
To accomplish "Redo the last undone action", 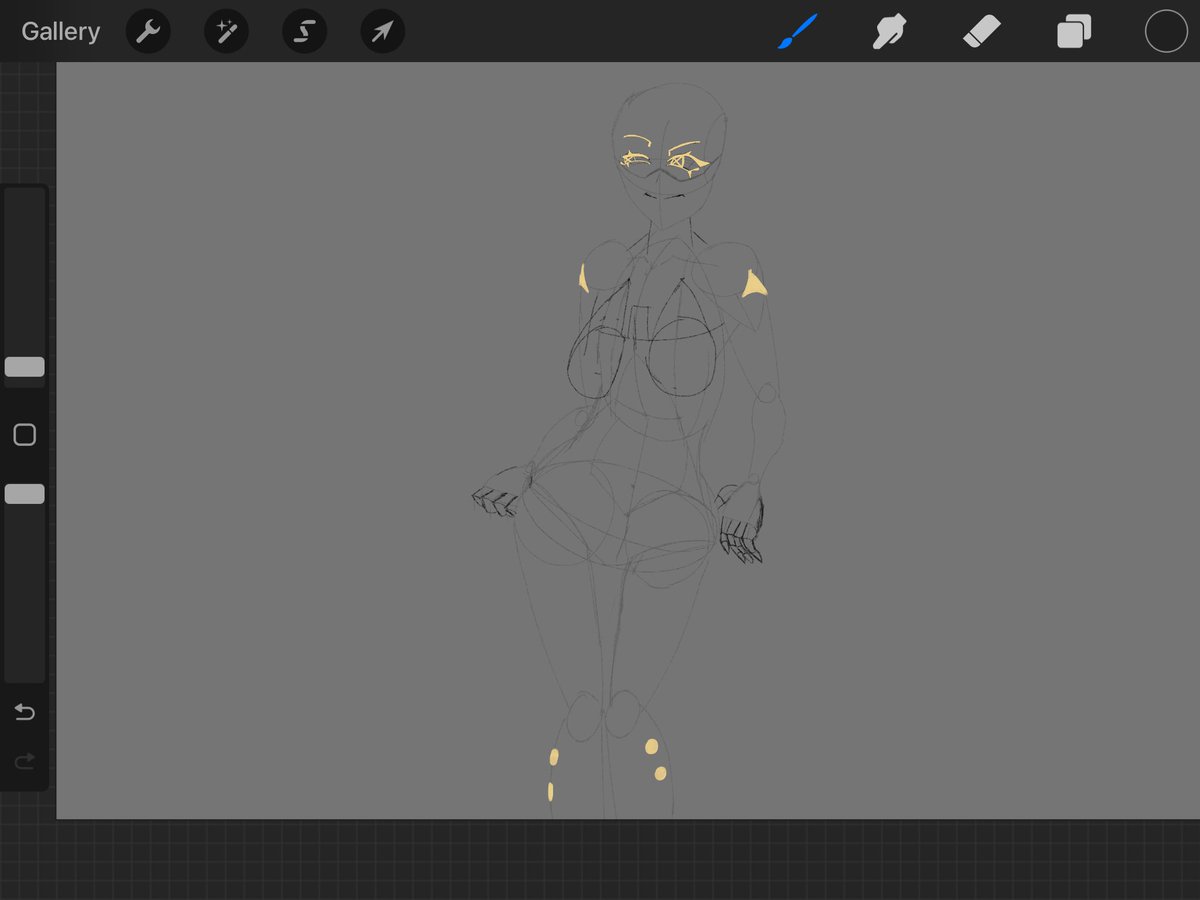I will 25,762.
